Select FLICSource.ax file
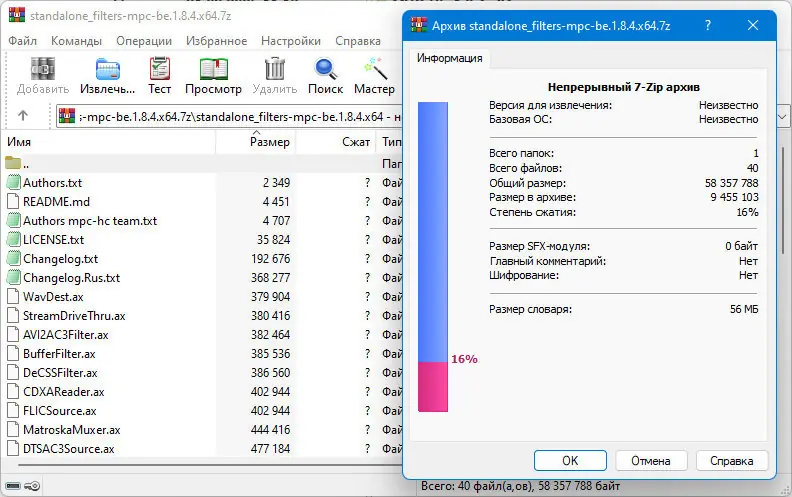 (60, 411)
